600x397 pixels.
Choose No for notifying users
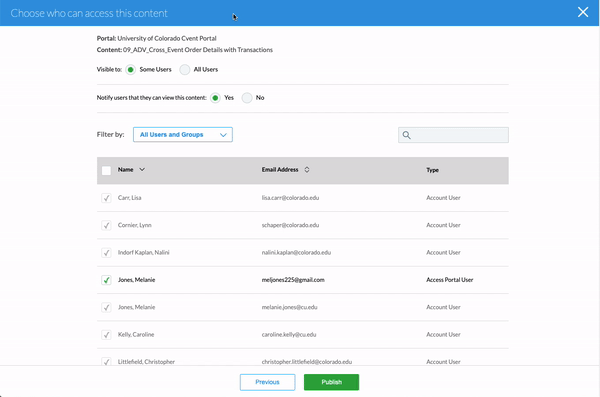click(x=247, y=98)
